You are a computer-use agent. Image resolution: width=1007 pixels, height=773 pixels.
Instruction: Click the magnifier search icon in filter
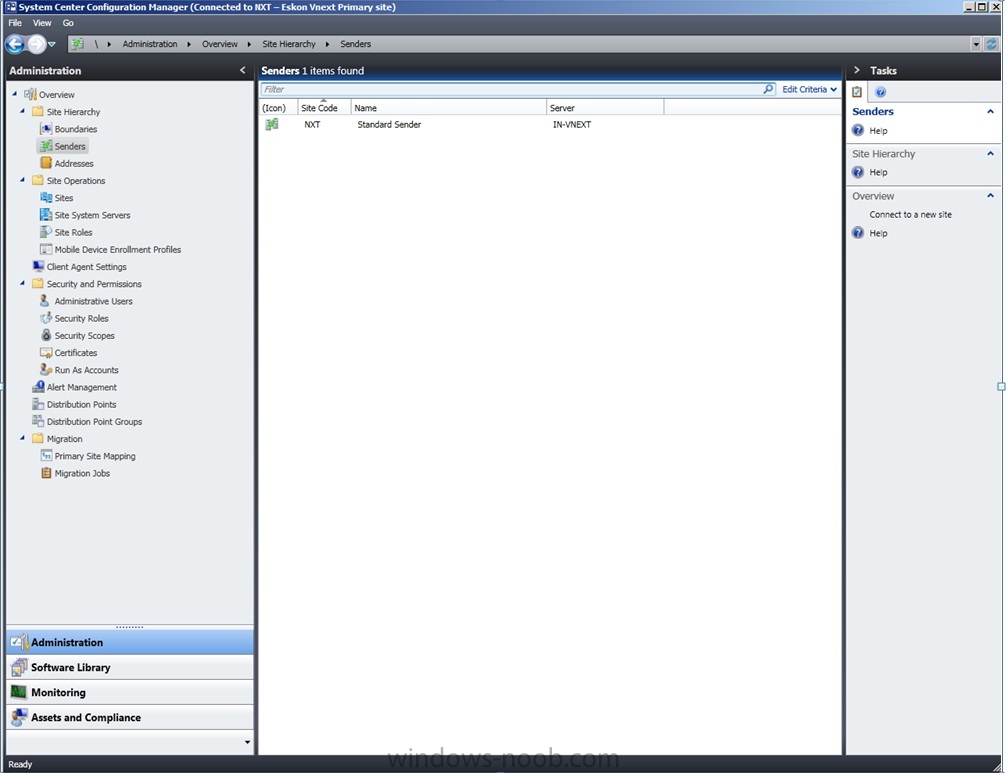pyautogui.click(x=768, y=89)
